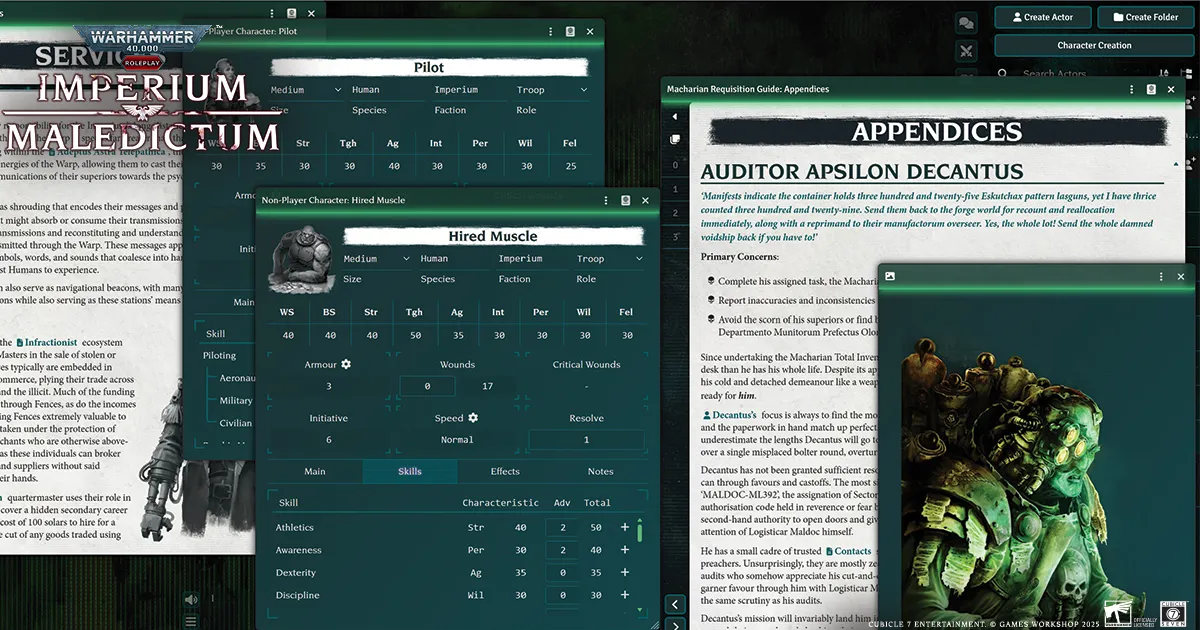
Task: Select the Main tab in the Pilot sheet
Action: pos(245,302)
